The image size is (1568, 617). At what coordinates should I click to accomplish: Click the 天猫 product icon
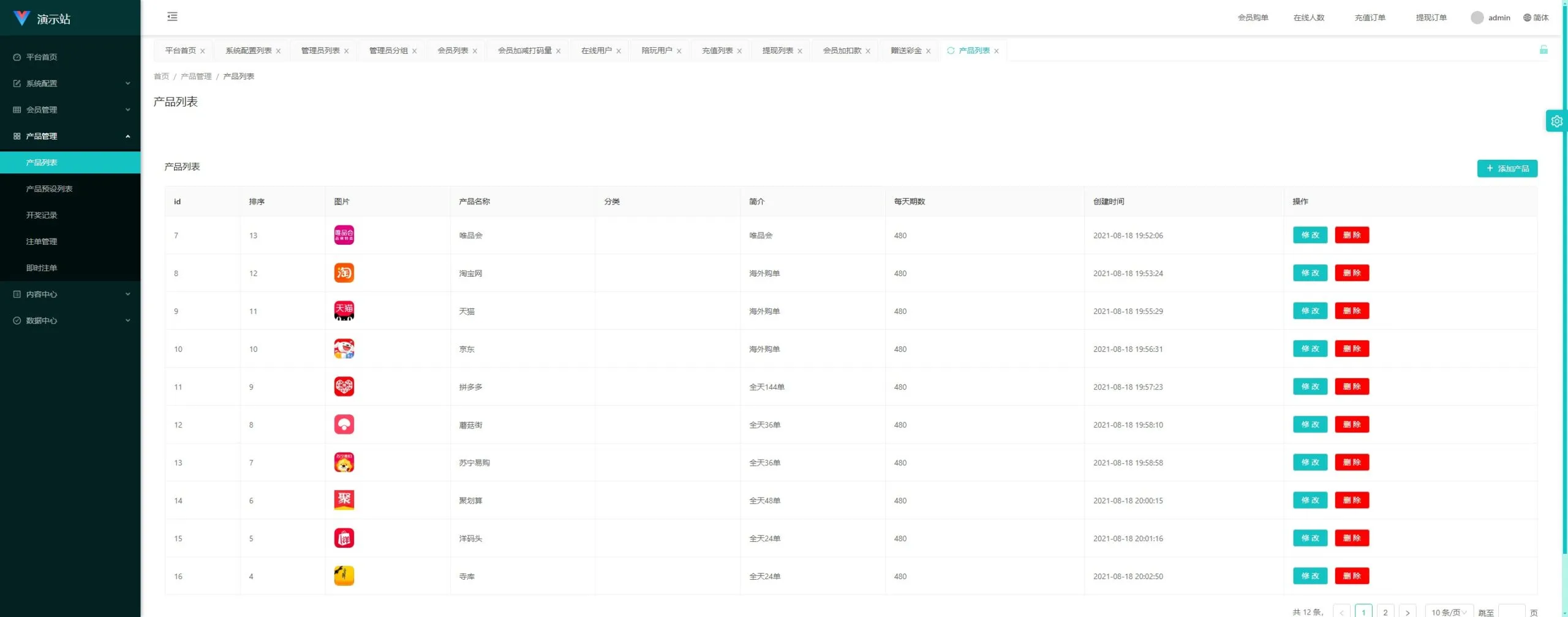[344, 311]
